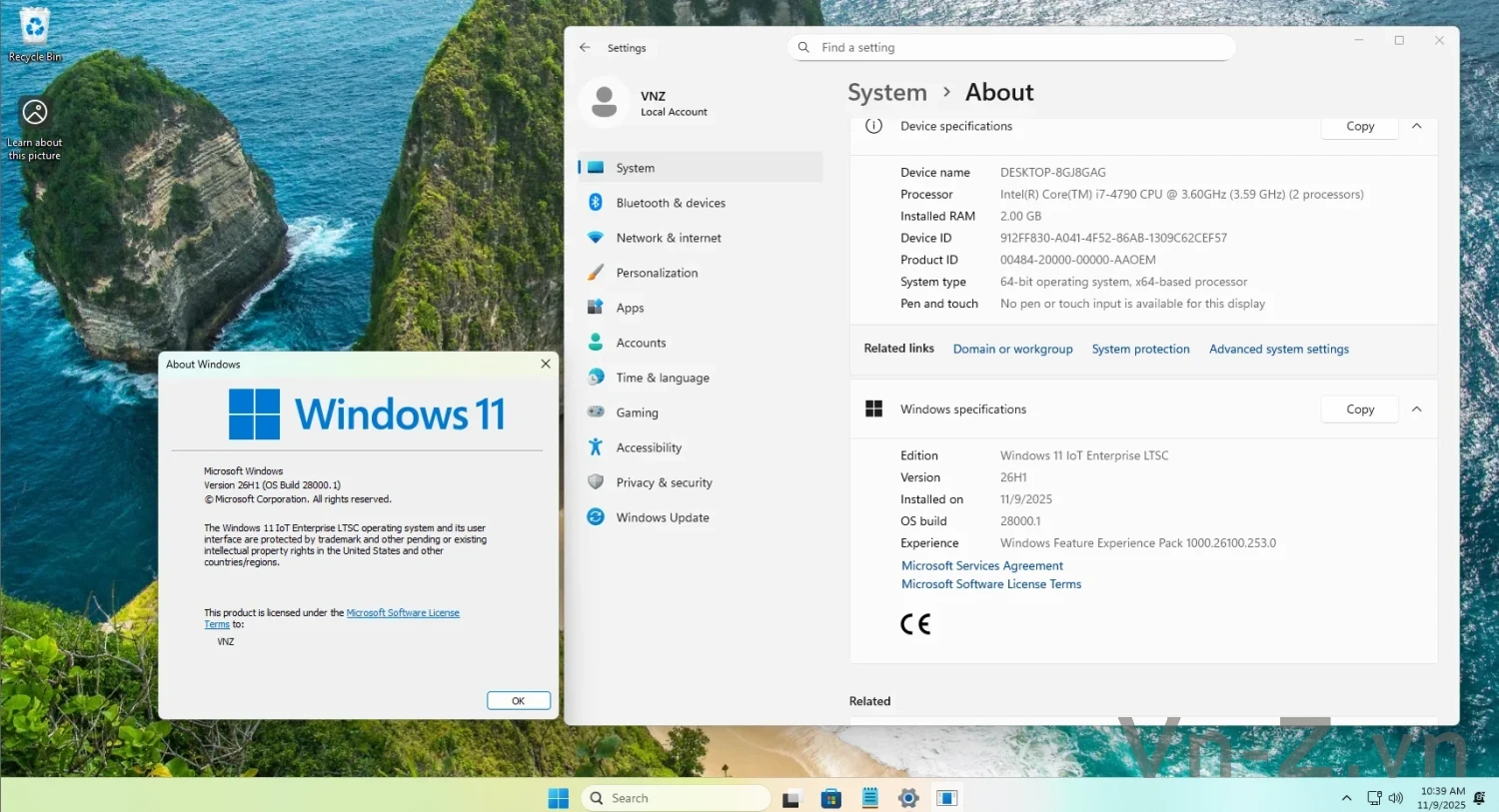
Task: Select Time & language menu item
Action: [662, 378]
